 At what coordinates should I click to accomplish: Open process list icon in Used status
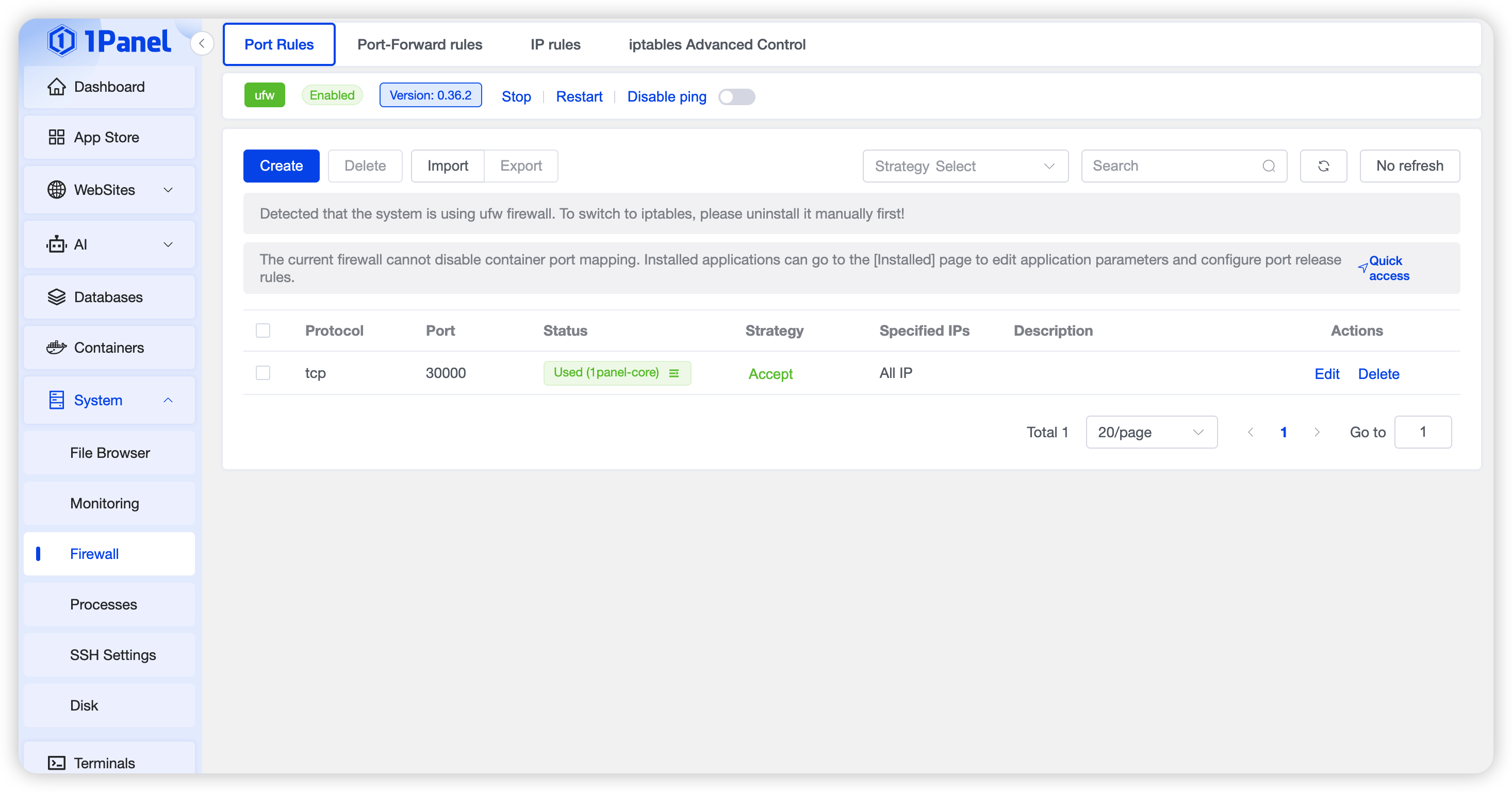(674, 373)
